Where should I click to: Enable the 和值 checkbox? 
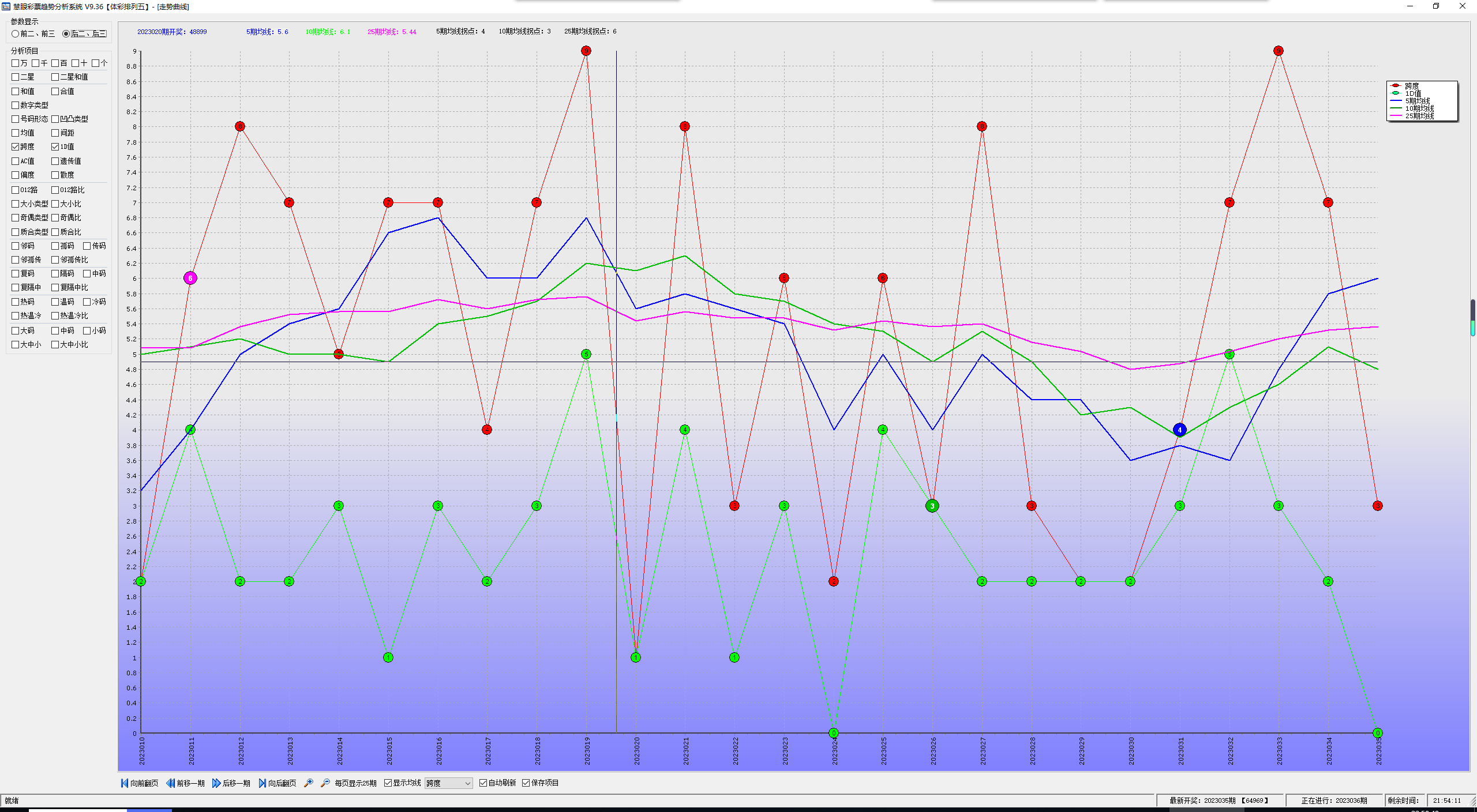tap(16, 91)
